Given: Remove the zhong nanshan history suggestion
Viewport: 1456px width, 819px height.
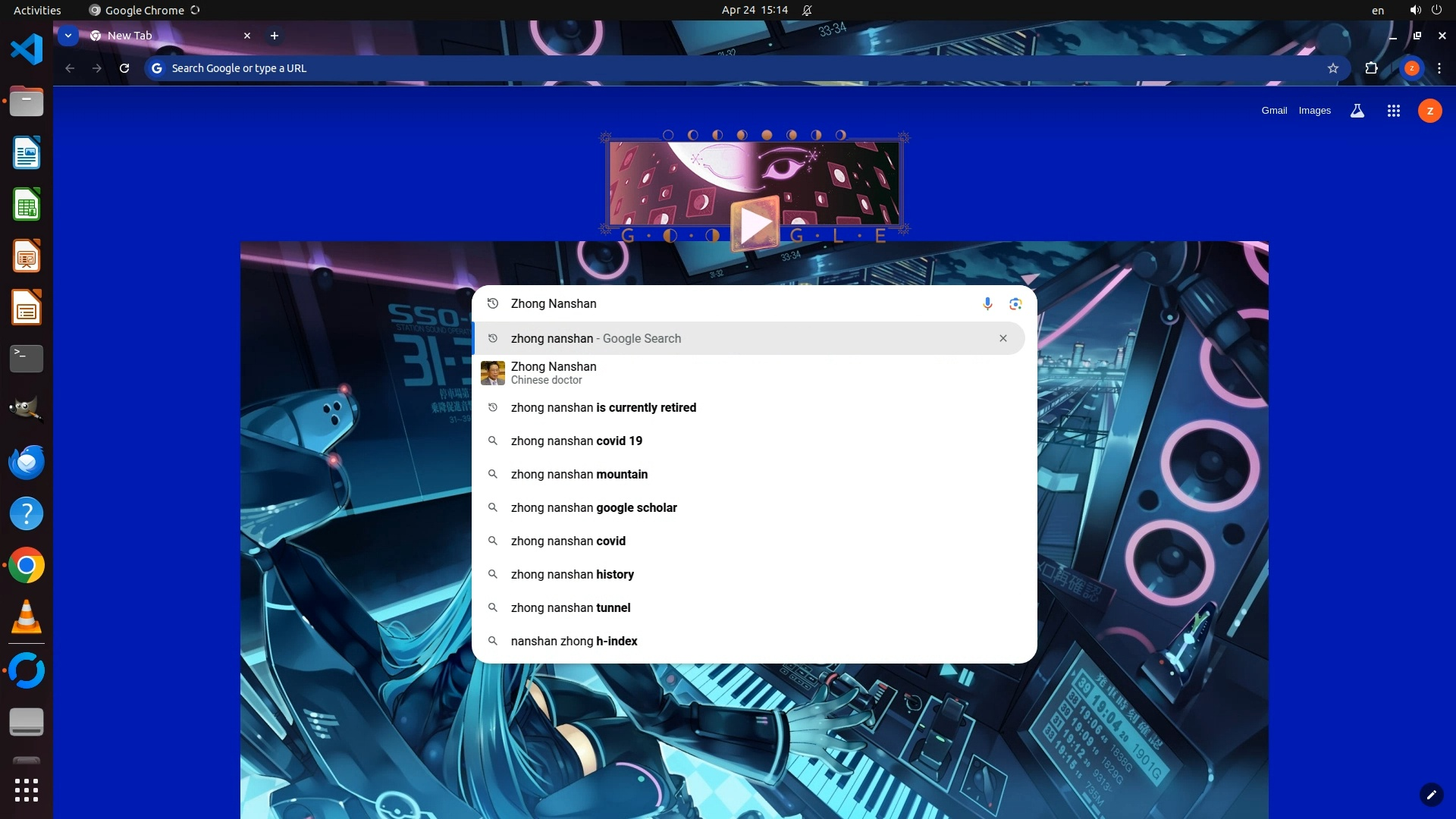Looking at the screenshot, I should [1003, 338].
